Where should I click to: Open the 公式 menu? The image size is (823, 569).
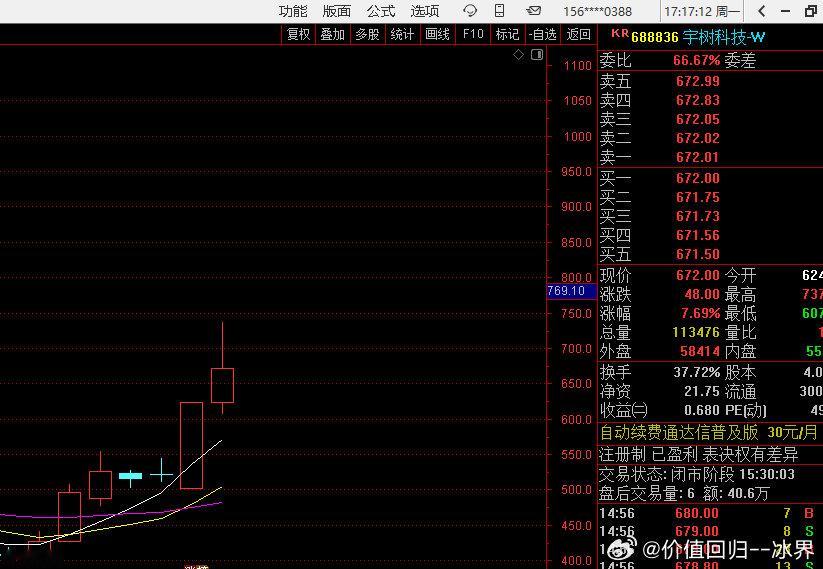click(x=381, y=11)
